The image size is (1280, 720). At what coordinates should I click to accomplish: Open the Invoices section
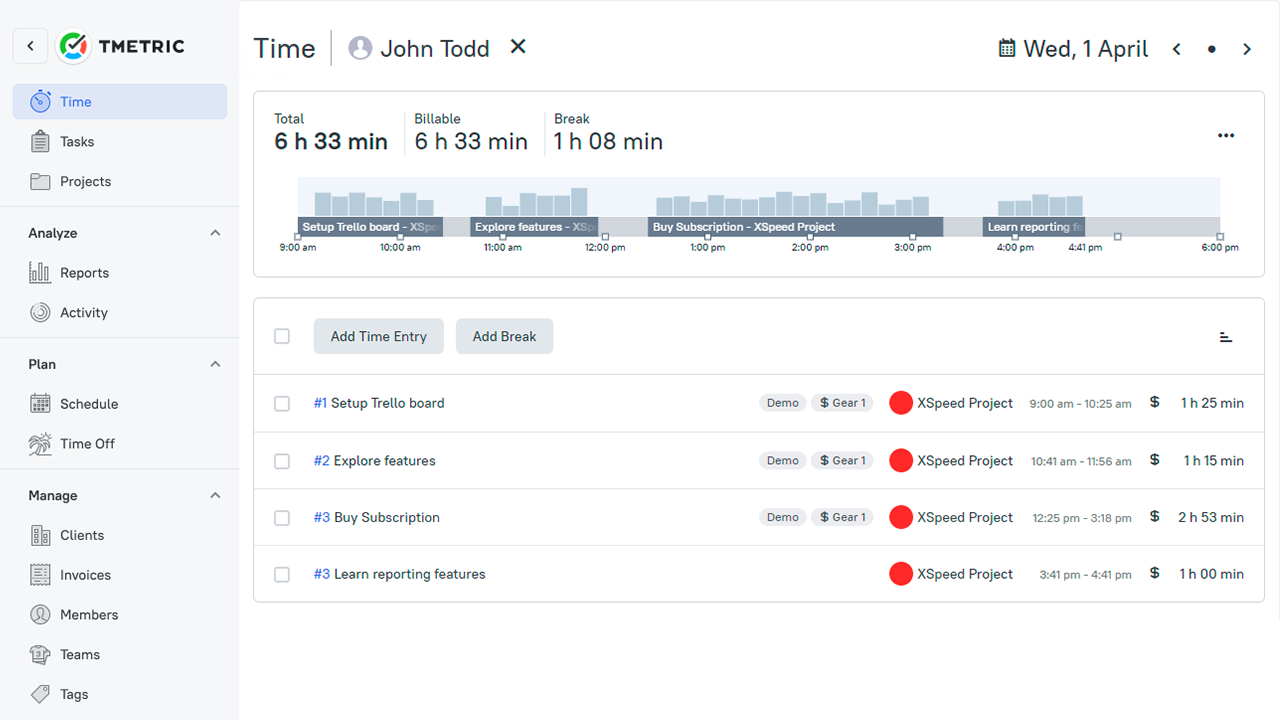(x=84, y=575)
